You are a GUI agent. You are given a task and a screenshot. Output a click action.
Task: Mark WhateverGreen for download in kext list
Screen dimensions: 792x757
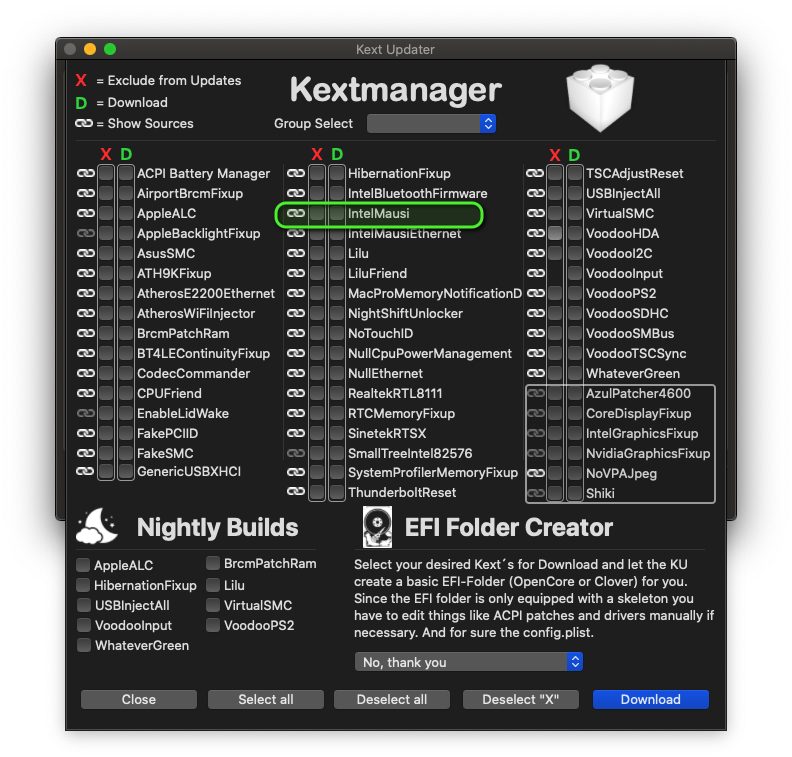click(574, 373)
